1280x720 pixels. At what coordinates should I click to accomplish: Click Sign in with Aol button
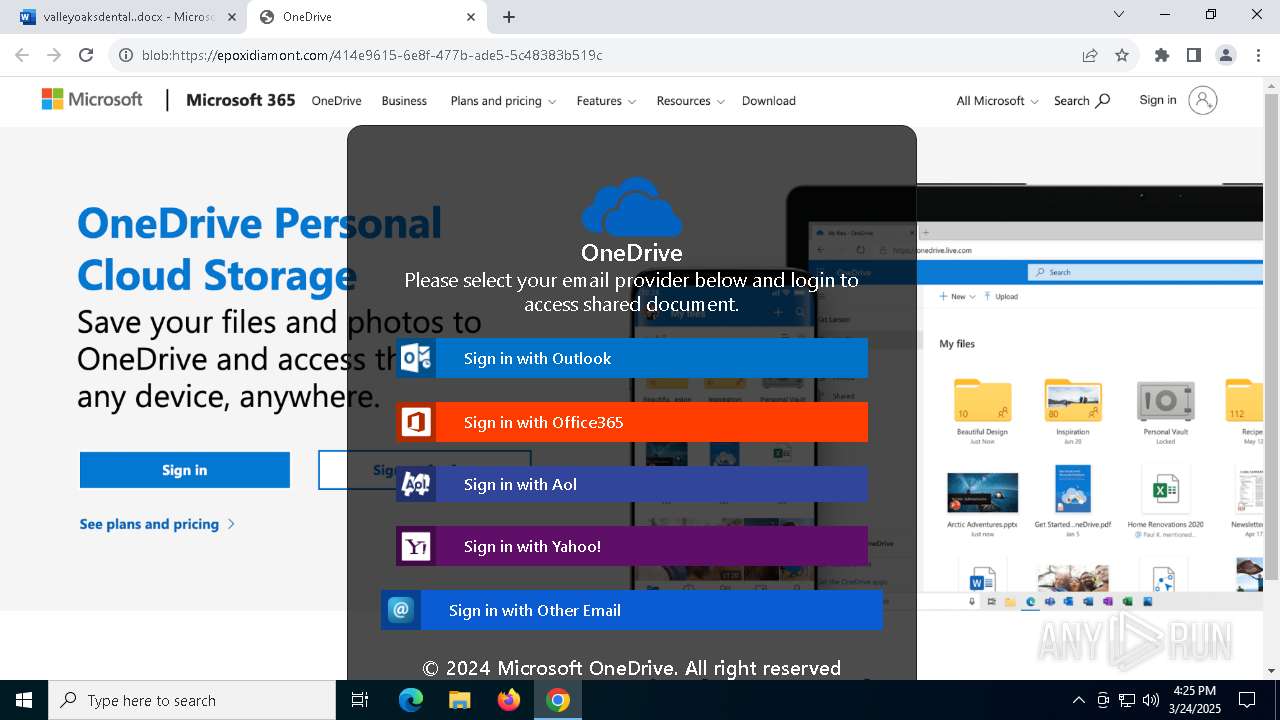(632, 484)
